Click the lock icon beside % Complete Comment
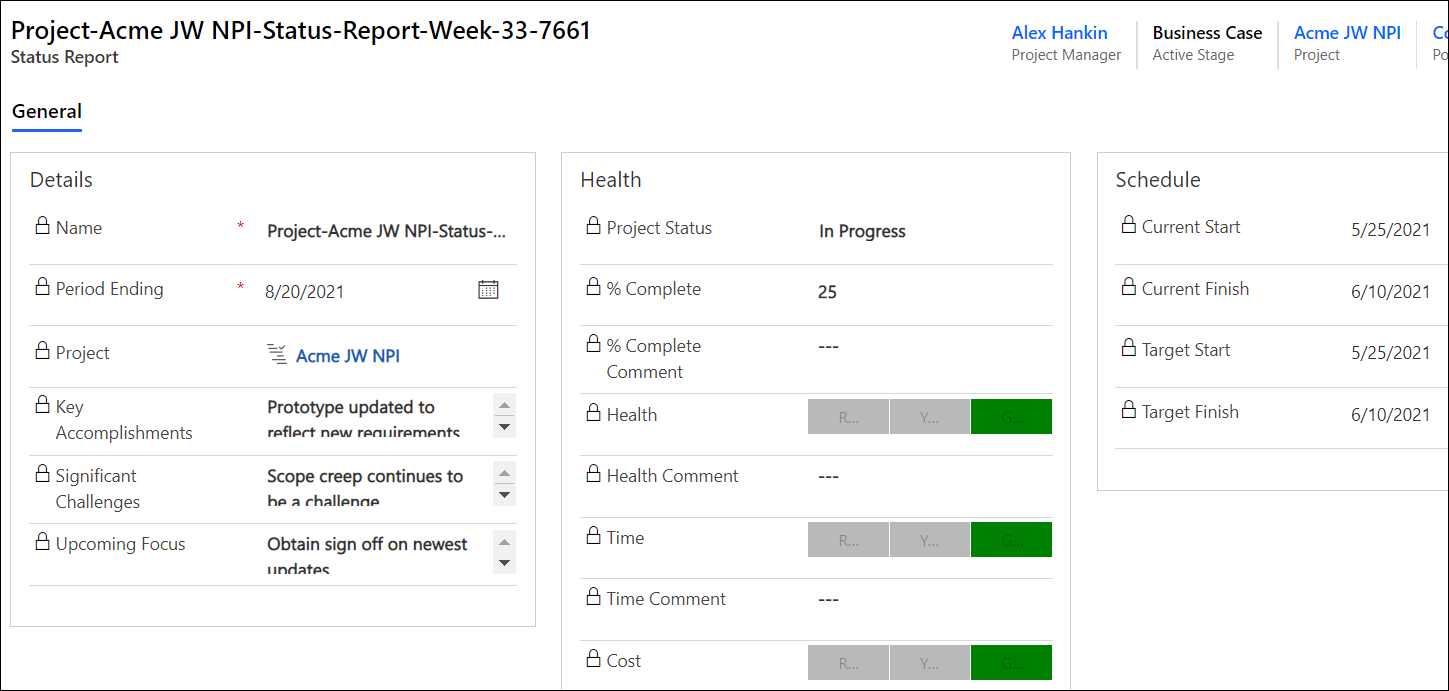This screenshot has width=1449, height=691. (593, 343)
